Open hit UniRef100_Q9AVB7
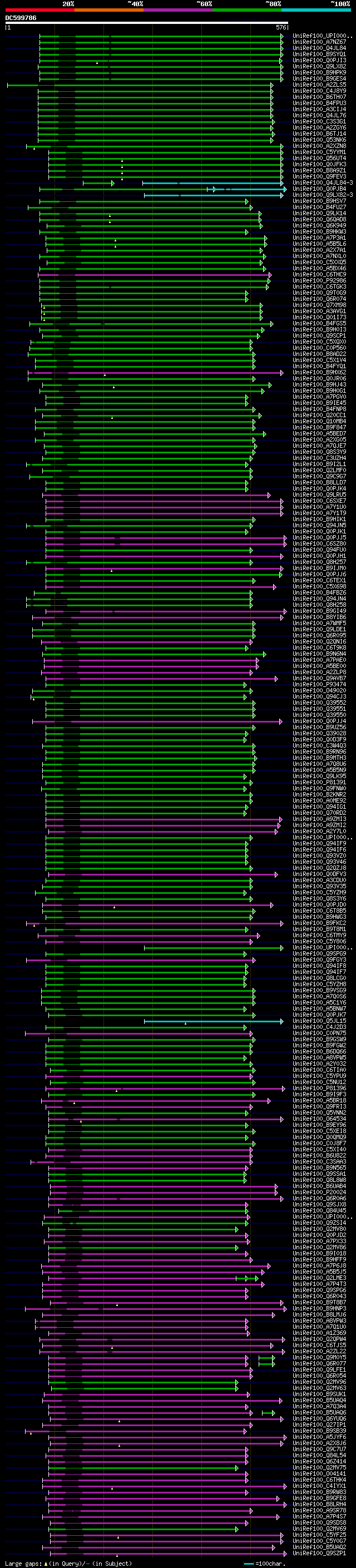Viewport: 356px width, 1568px height. (x=319, y=678)
